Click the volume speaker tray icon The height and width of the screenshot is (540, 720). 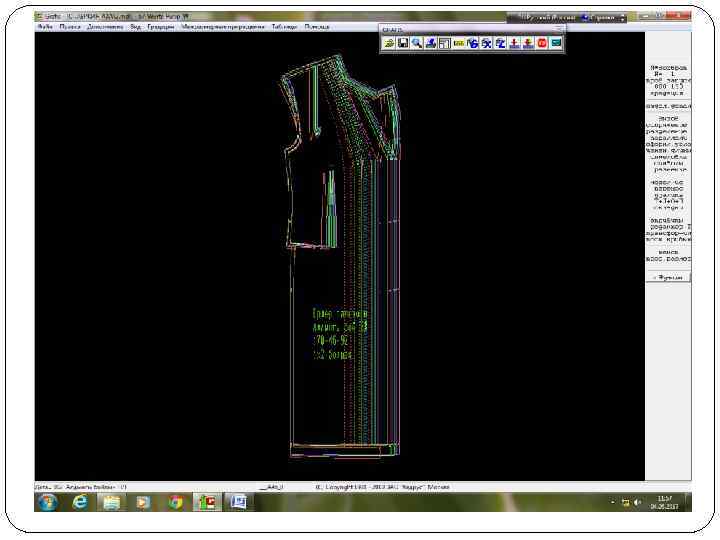[637, 503]
